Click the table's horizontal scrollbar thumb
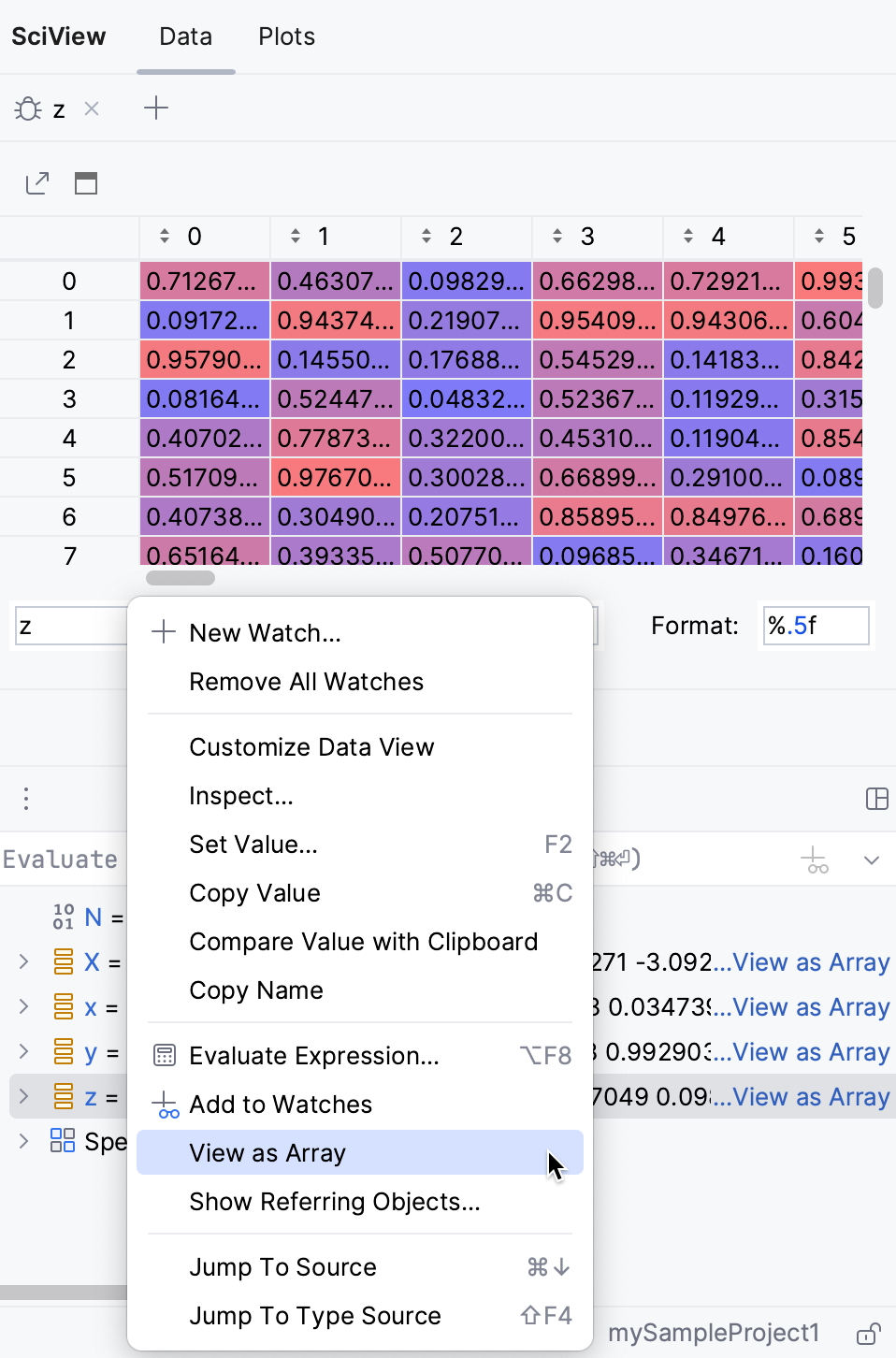This screenshot has width=896, height=1358. coord(181,578)
